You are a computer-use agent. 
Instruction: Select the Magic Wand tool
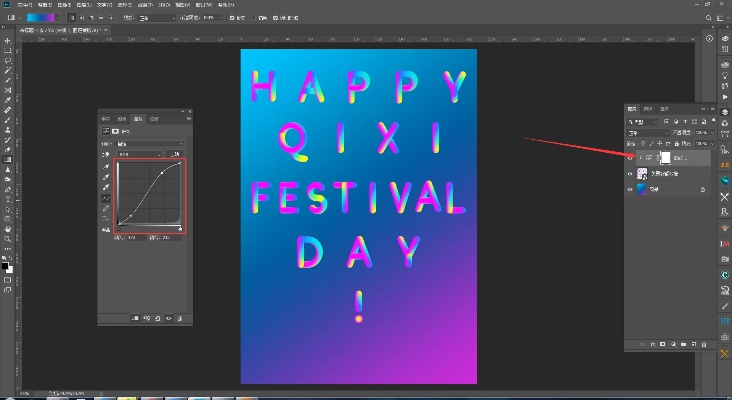point(7,70)
